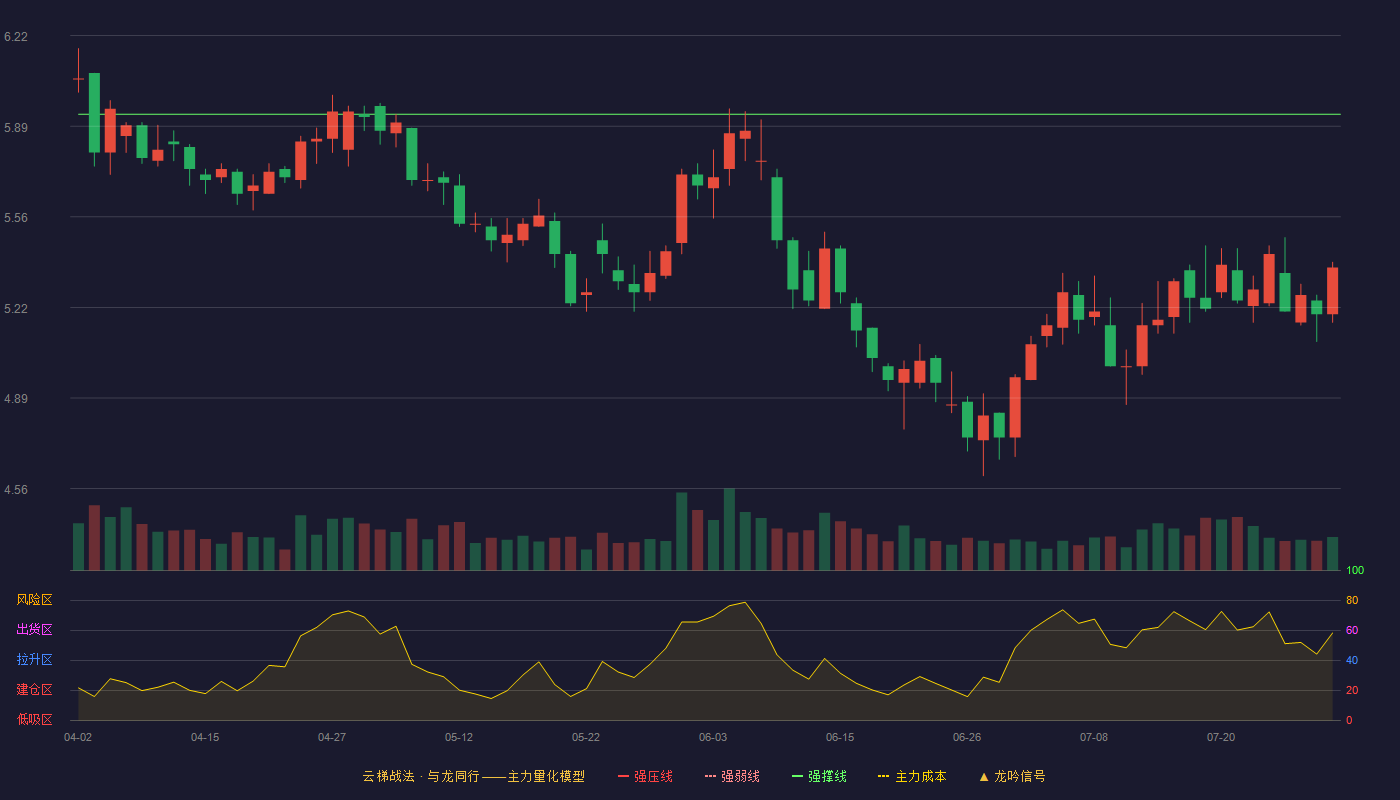Select the 04-15 date label
1400x800 pixels.
[205, 737]
